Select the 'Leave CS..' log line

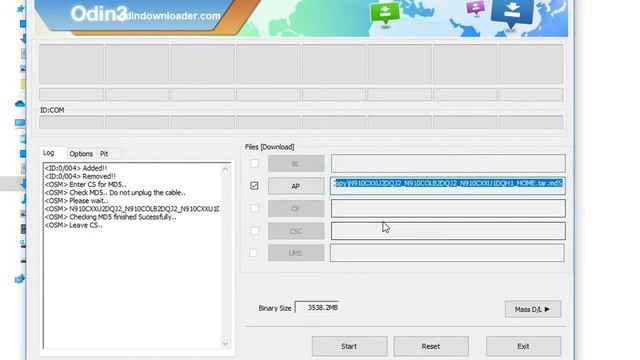[73, 225]
